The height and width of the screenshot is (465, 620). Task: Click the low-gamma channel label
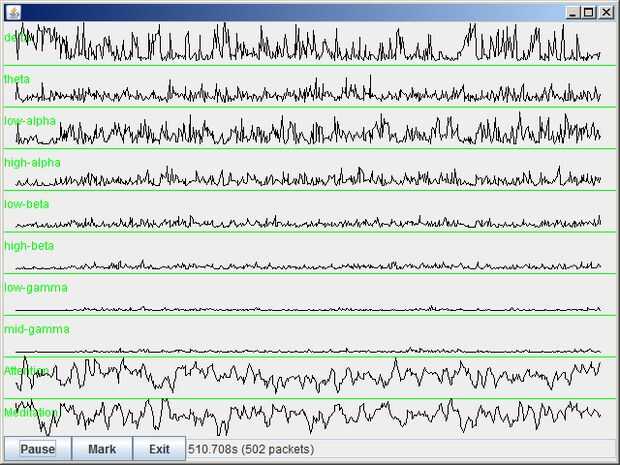coord(36,287)
